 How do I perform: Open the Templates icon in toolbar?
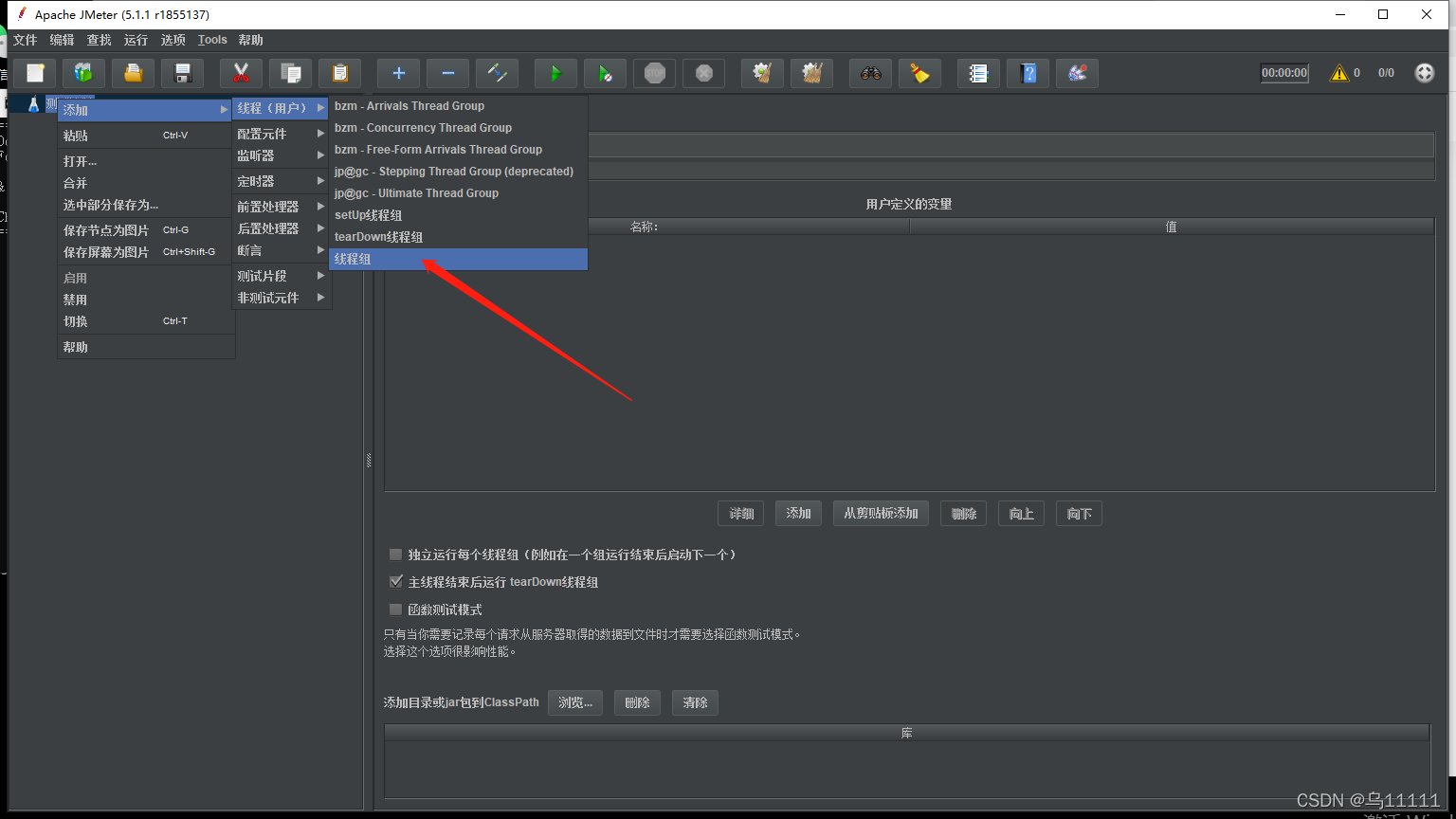[x=84, y=73]
